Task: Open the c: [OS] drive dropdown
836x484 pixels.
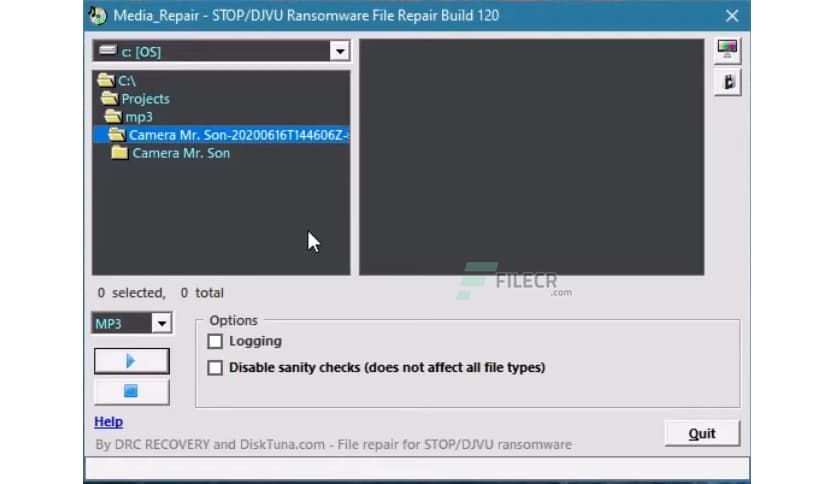Action: pyautogui.click(x=340, y=51)
